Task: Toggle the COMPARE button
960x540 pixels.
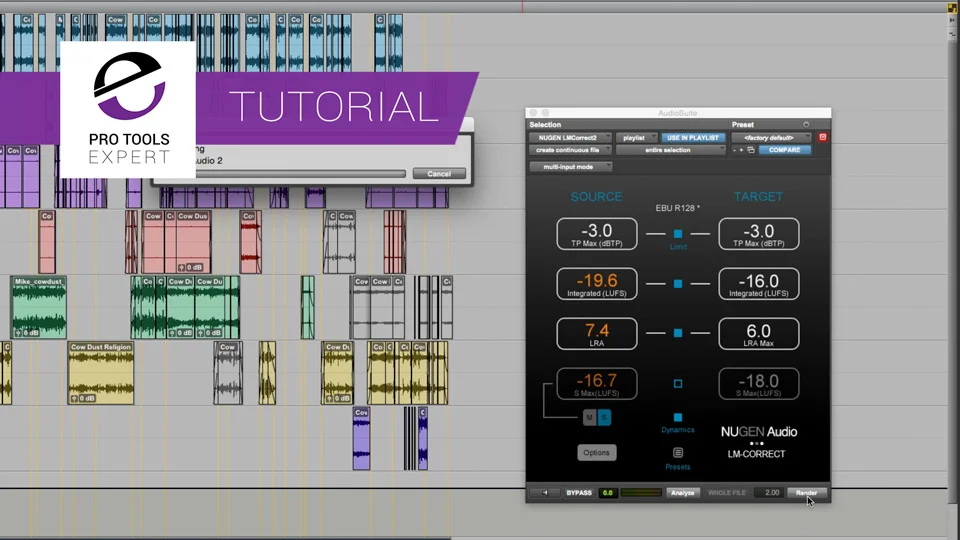Action: point(784,150)
